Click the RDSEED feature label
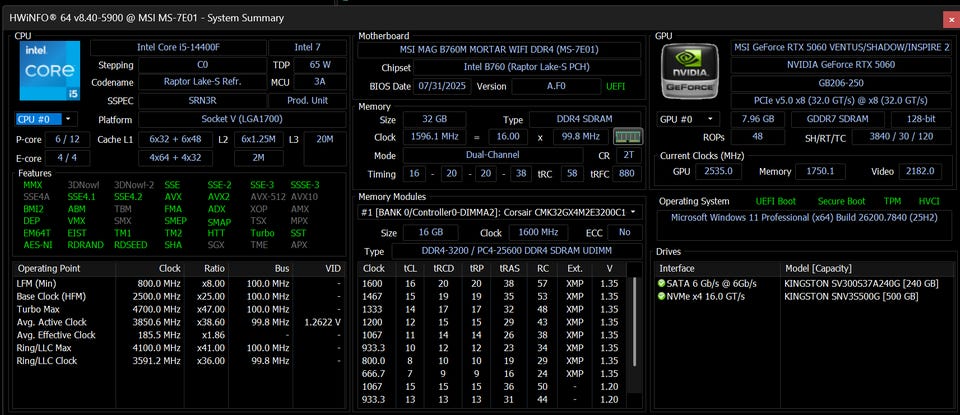Screen dimensions: 960x415 [130, 245]
